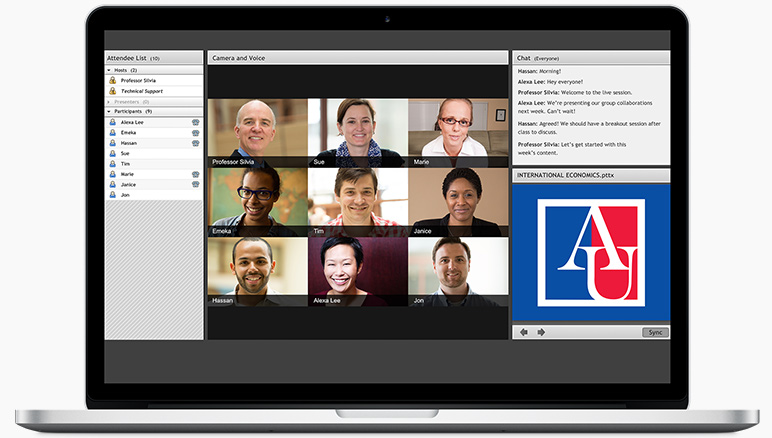This screenshot has height=438, width=772.
Task: Click the Sync button under the slide
Action: tap(655, 332)
